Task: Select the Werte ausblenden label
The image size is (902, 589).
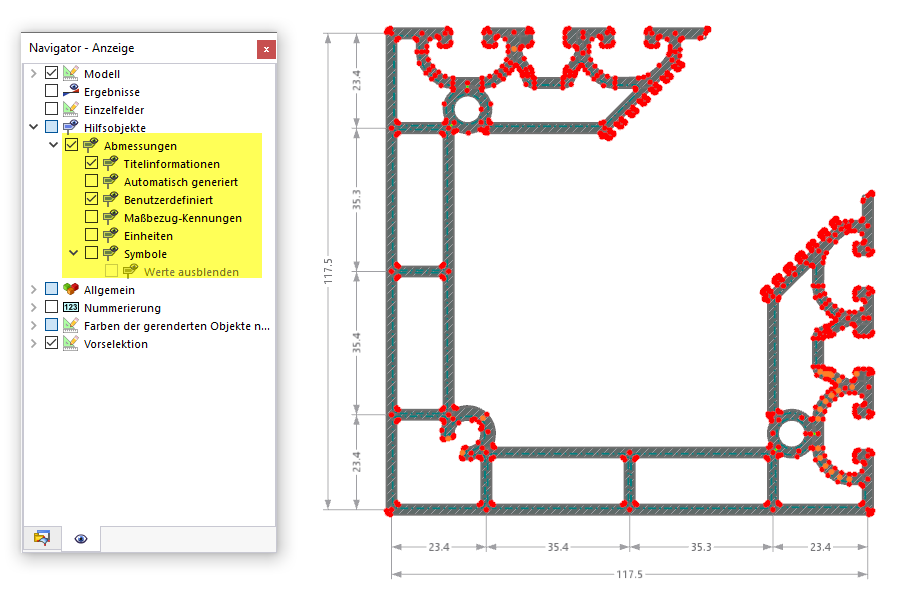Action: [191, 272]
